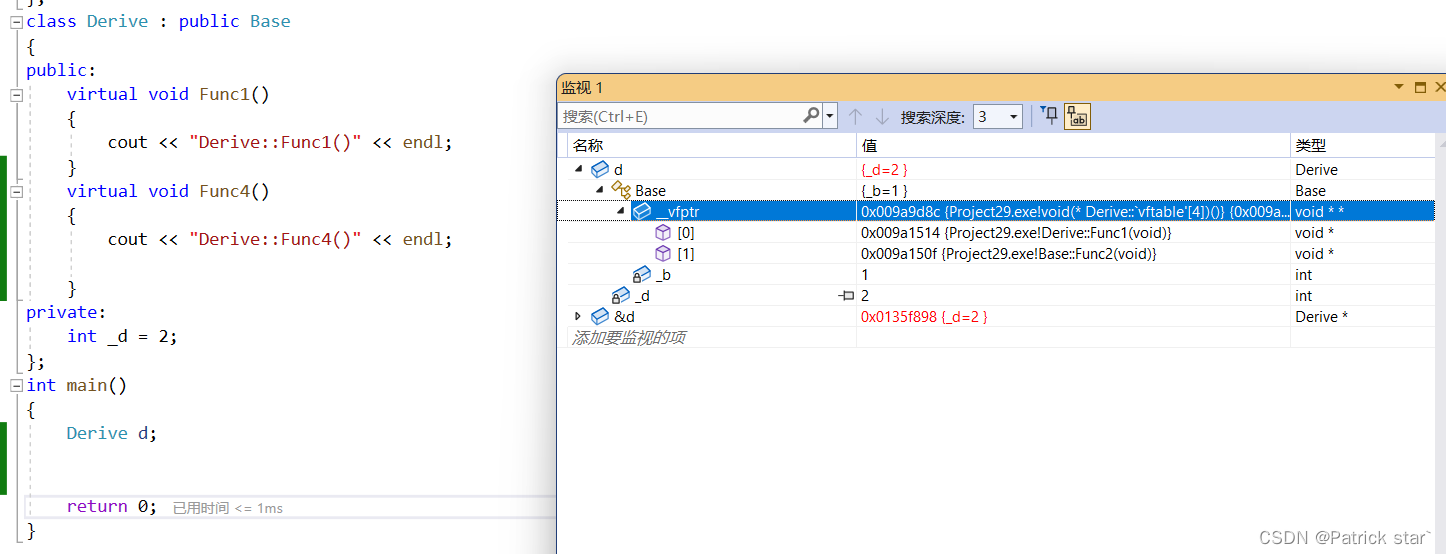Click the cube icon of &d
The image size is (1446, 554).
click(600, 316)
